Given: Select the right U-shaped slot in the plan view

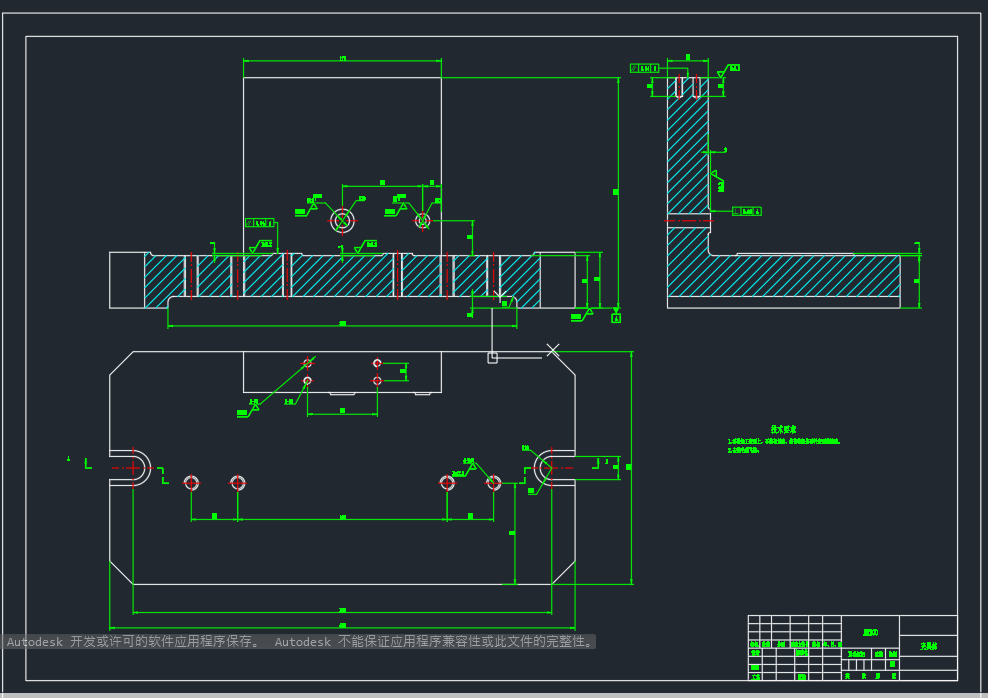Looking at the screenshot, I should [x=554, y=468].
